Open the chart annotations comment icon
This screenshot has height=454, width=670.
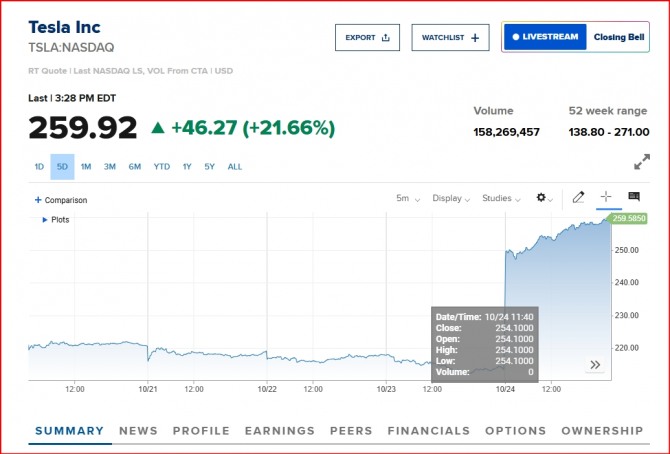pyautogui.click(x=634, y=197)
